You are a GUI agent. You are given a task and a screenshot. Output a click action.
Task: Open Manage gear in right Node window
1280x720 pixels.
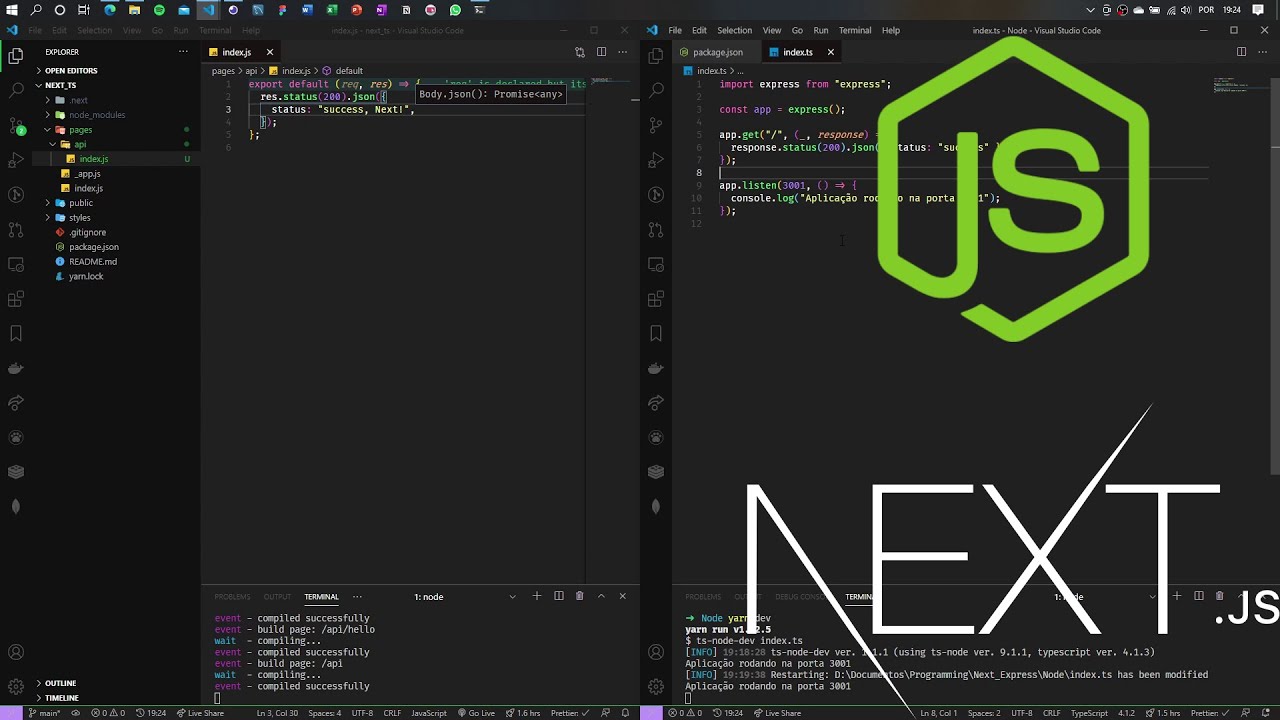656,687
